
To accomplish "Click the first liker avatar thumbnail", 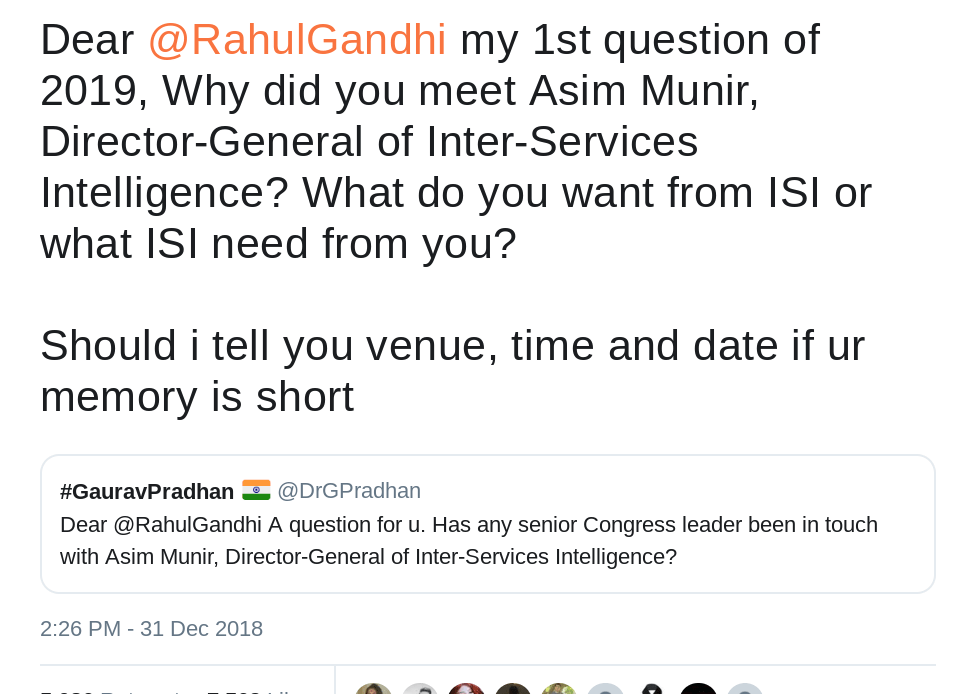I will [373, 689].
